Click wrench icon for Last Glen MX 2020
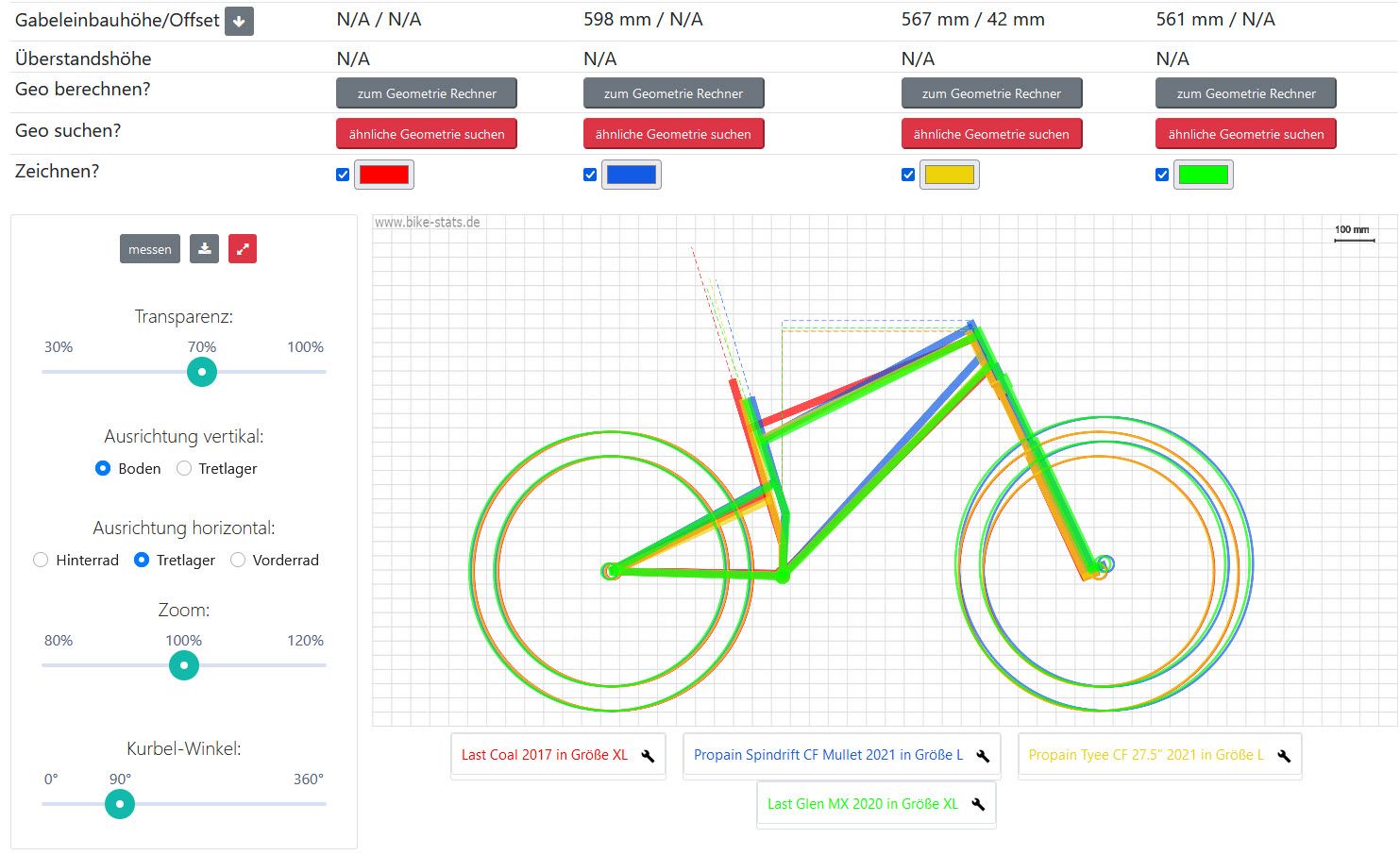 [978, 805]
